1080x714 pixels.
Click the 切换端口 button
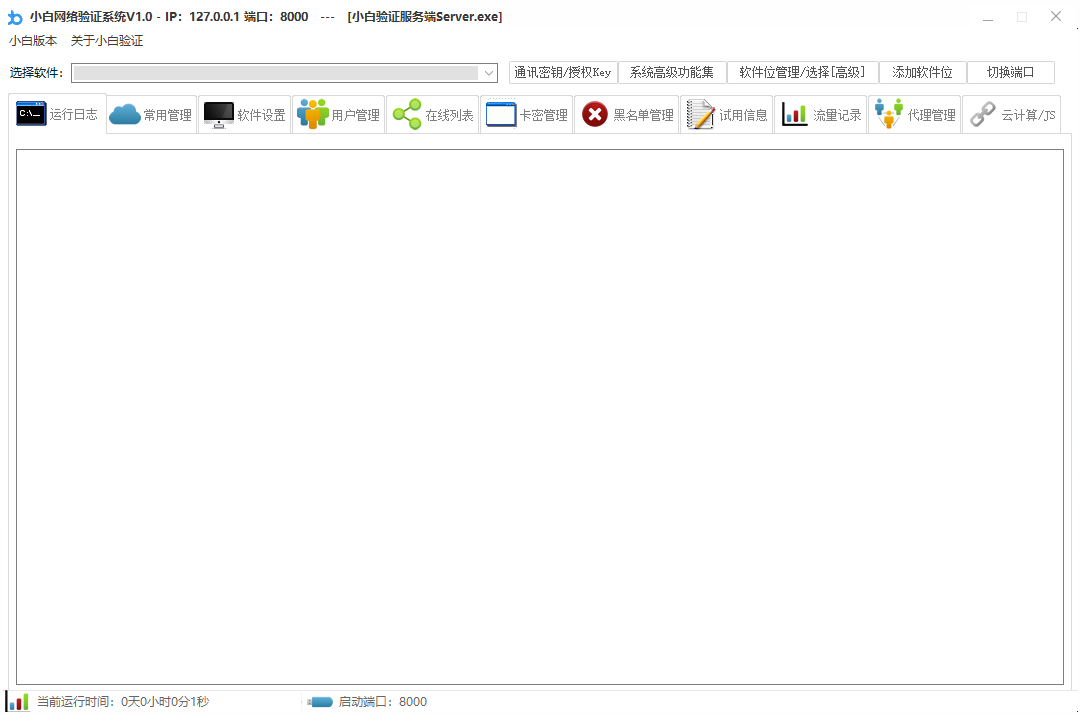(1011, 73)
